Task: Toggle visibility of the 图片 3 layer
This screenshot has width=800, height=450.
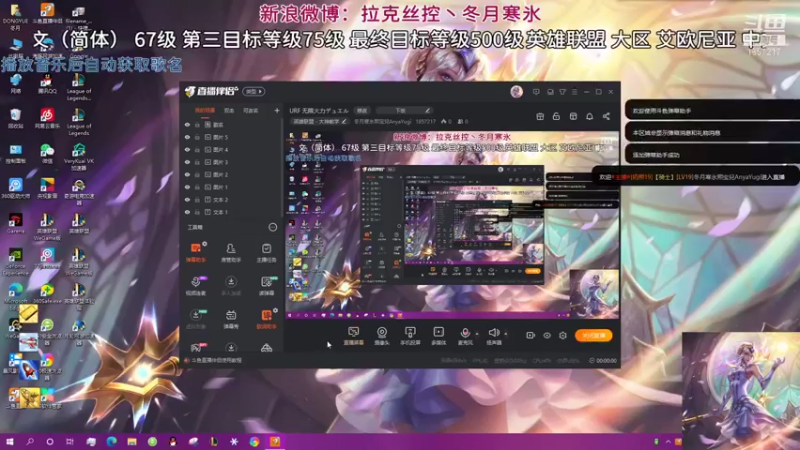Action: (x=187, y=162)
